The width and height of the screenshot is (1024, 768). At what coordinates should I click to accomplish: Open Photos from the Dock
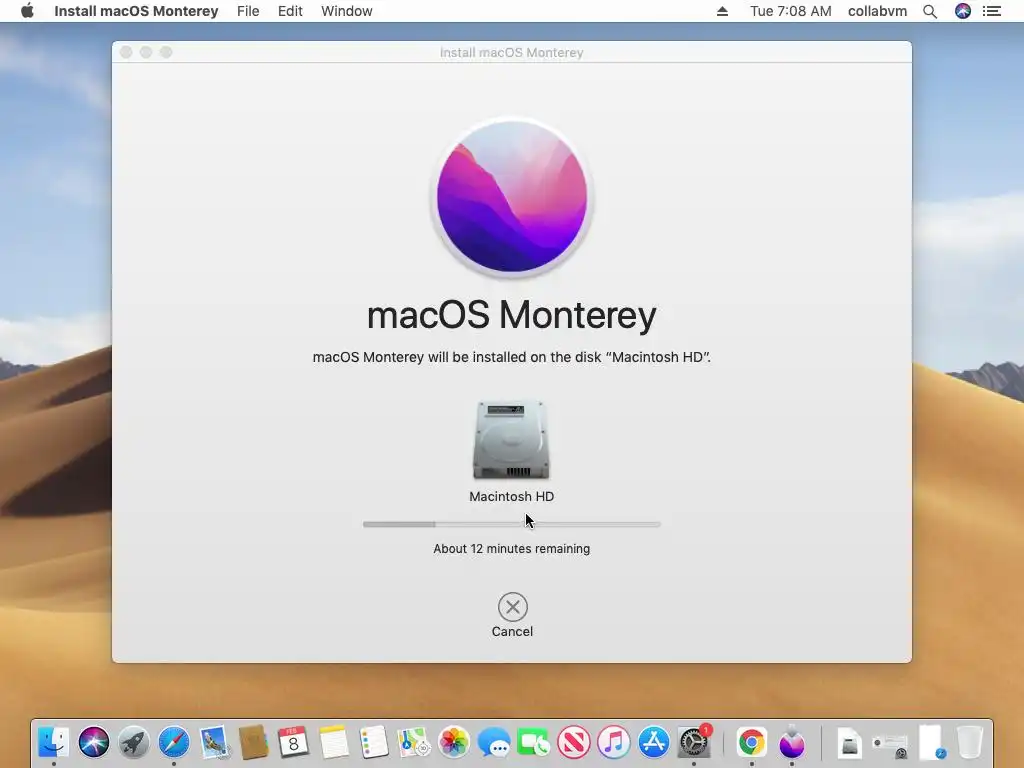coord(454,743)
